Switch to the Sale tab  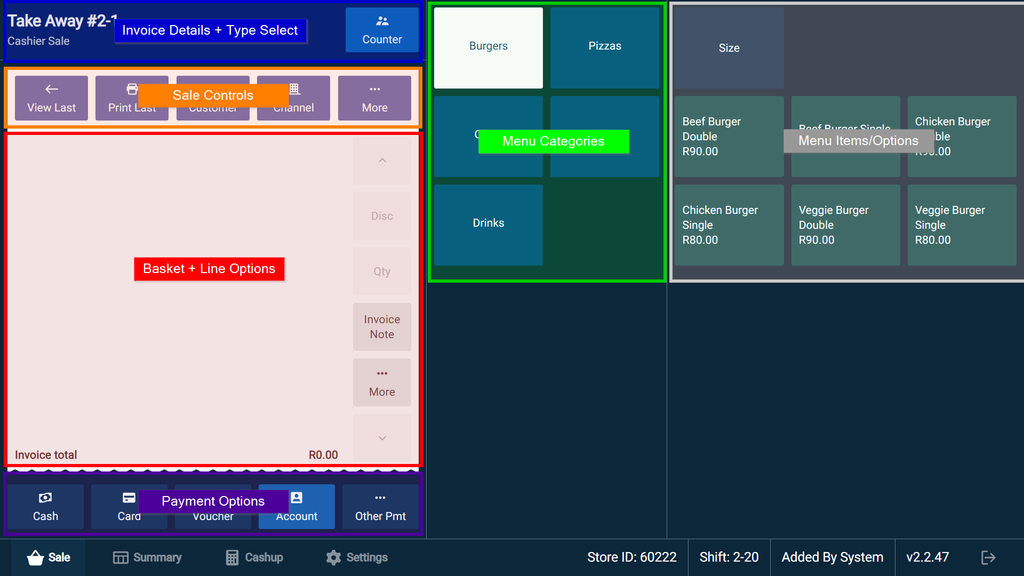point(48,557)
